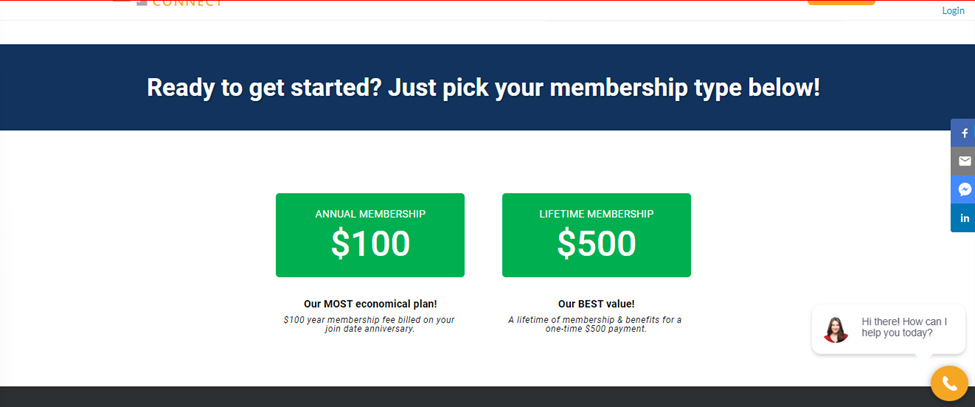Image resolution: width=975 pixels, height=407 pixels.
Task: Click the $100 year membership fee description
Action: (x=369, y=324)
